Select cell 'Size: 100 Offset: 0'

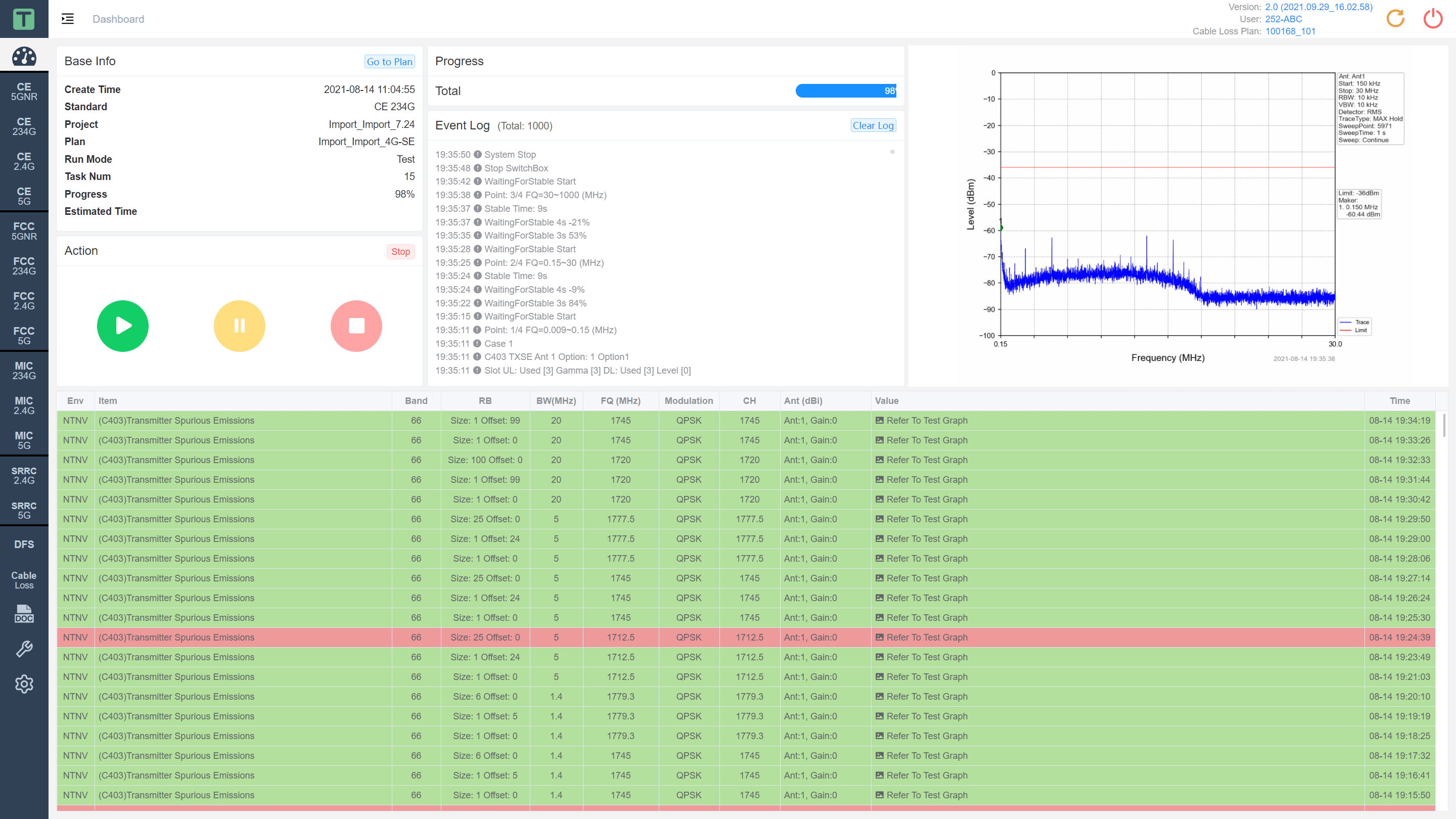[485, 460]
